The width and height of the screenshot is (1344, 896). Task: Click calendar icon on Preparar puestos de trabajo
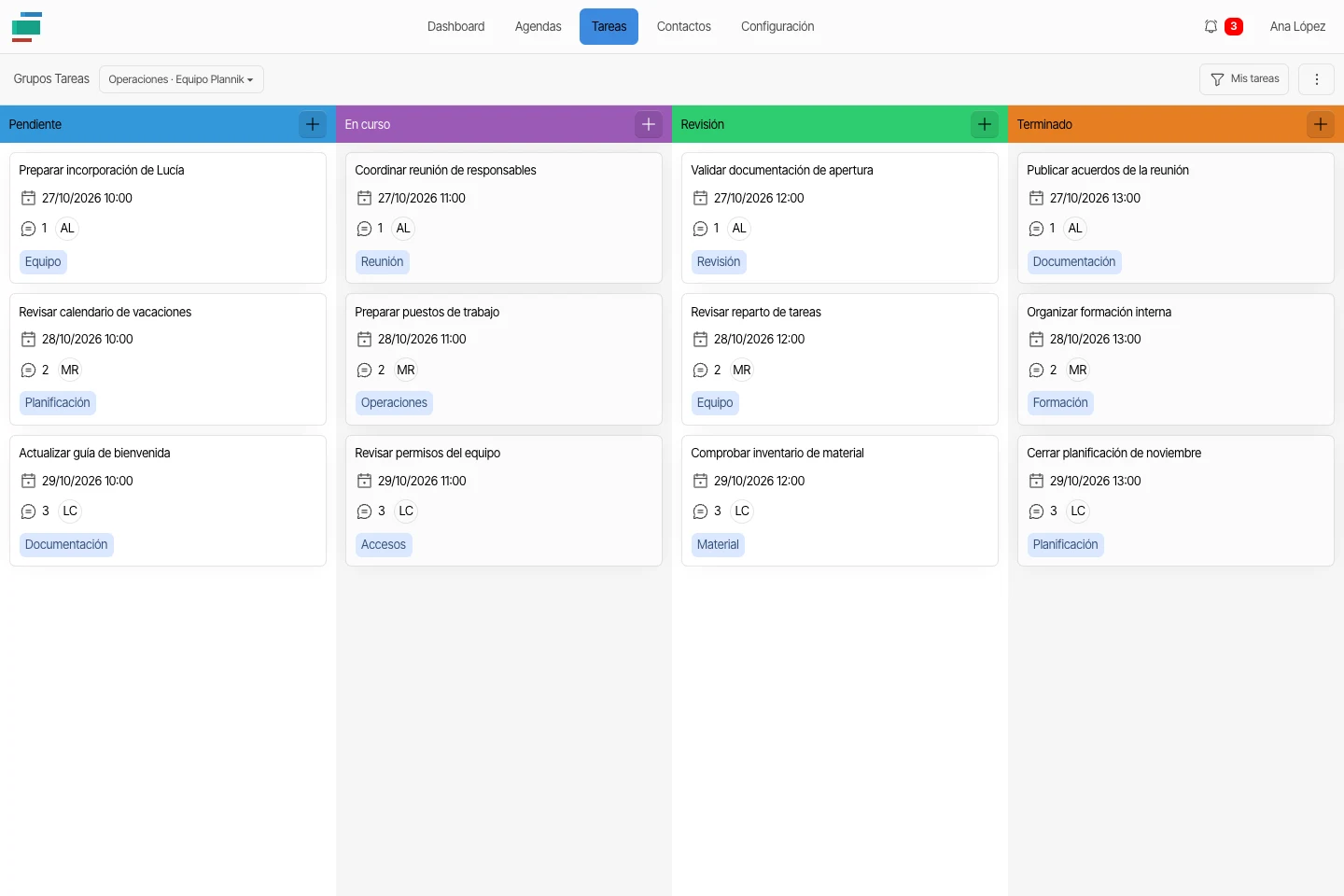(x=364, y=340)
